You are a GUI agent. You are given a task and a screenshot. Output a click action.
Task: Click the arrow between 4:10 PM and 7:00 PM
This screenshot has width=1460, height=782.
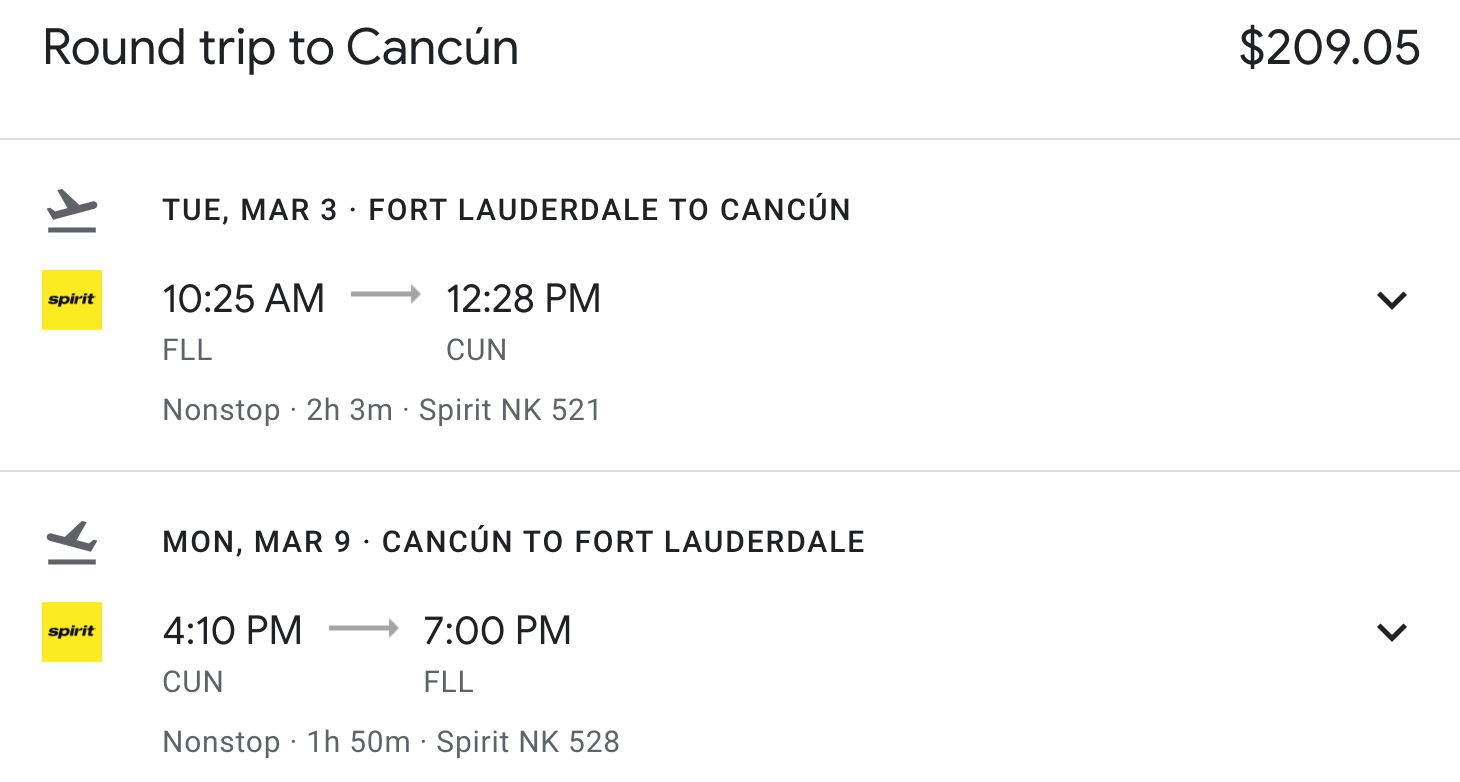point(363,628)
